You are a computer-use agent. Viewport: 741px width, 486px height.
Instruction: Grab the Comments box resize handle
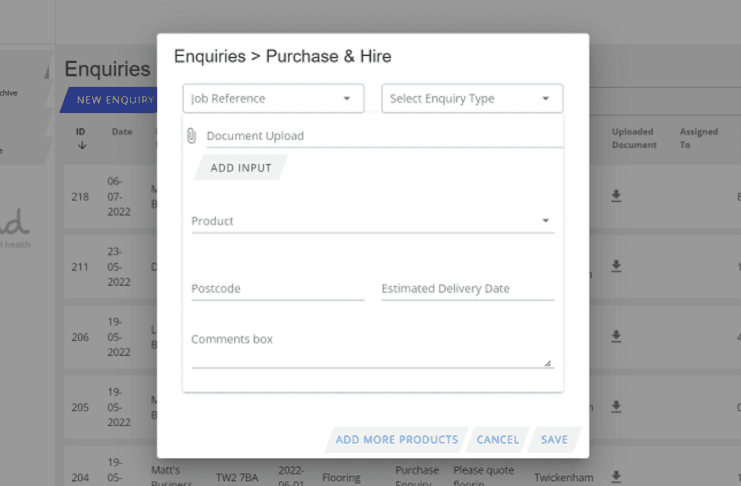(x=547, y=363)
